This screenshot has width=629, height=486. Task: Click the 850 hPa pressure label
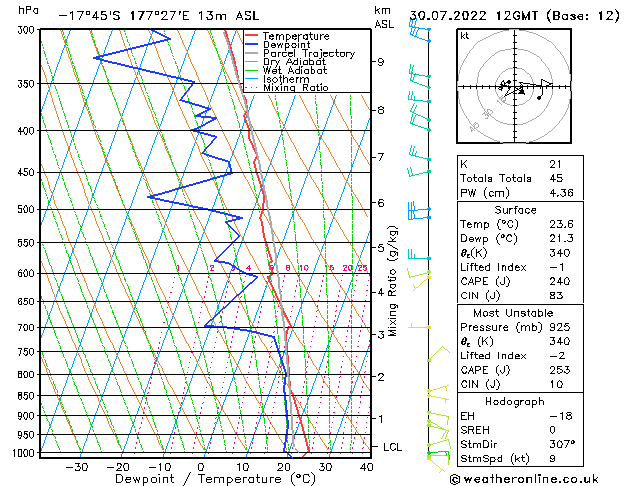tap(28, 395)
